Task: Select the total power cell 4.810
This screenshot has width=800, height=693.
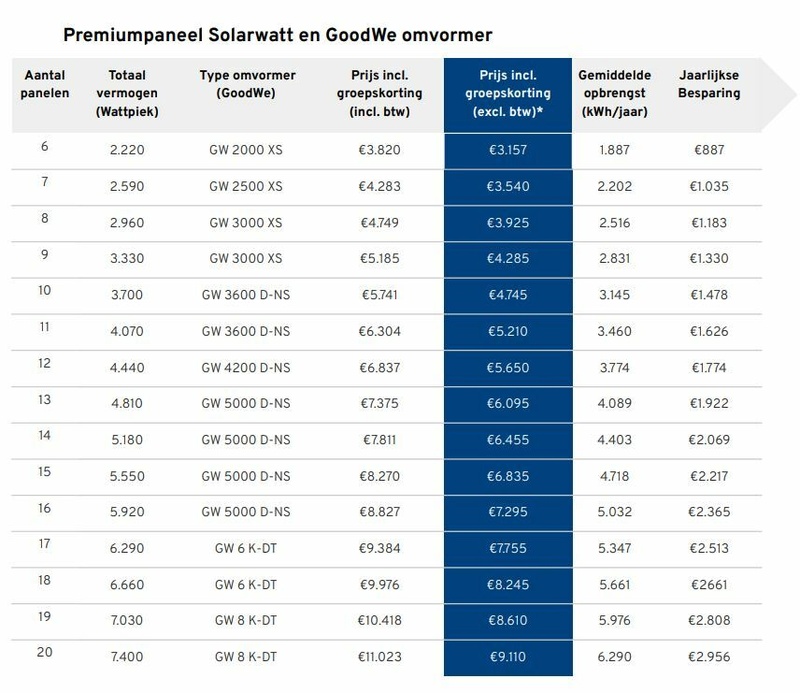Action: [x=129, y=404]
